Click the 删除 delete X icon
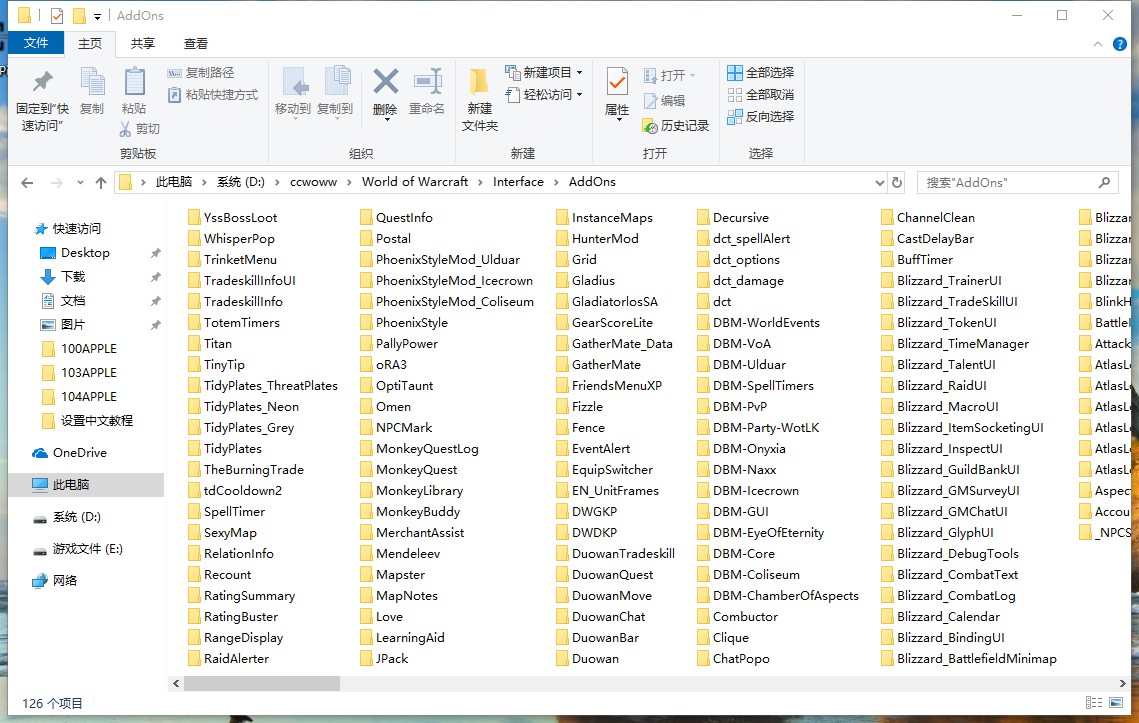1139x723 pixels. point(385,83)
